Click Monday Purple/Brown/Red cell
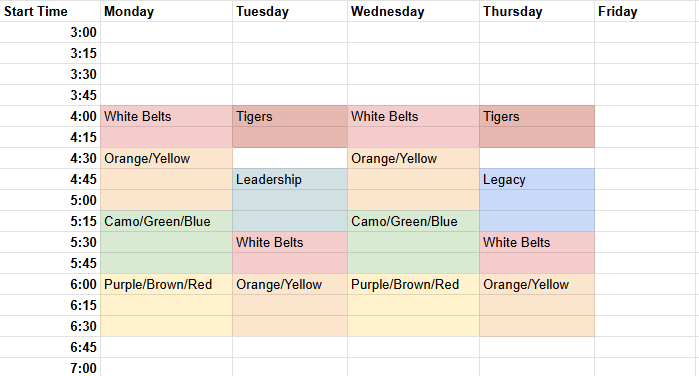This screenshot has width=699, height=376. (x=166, y=284)
